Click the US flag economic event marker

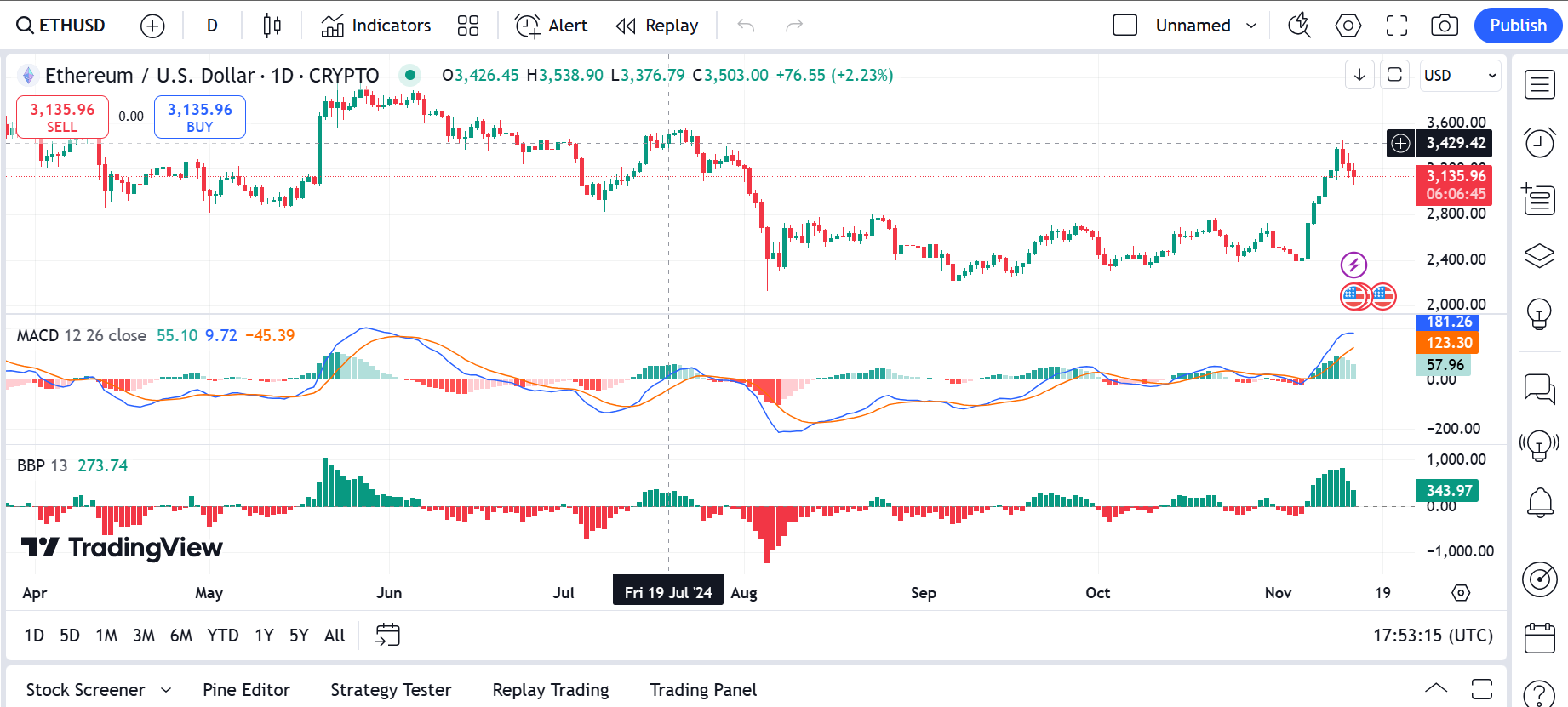coord(1353,296)
